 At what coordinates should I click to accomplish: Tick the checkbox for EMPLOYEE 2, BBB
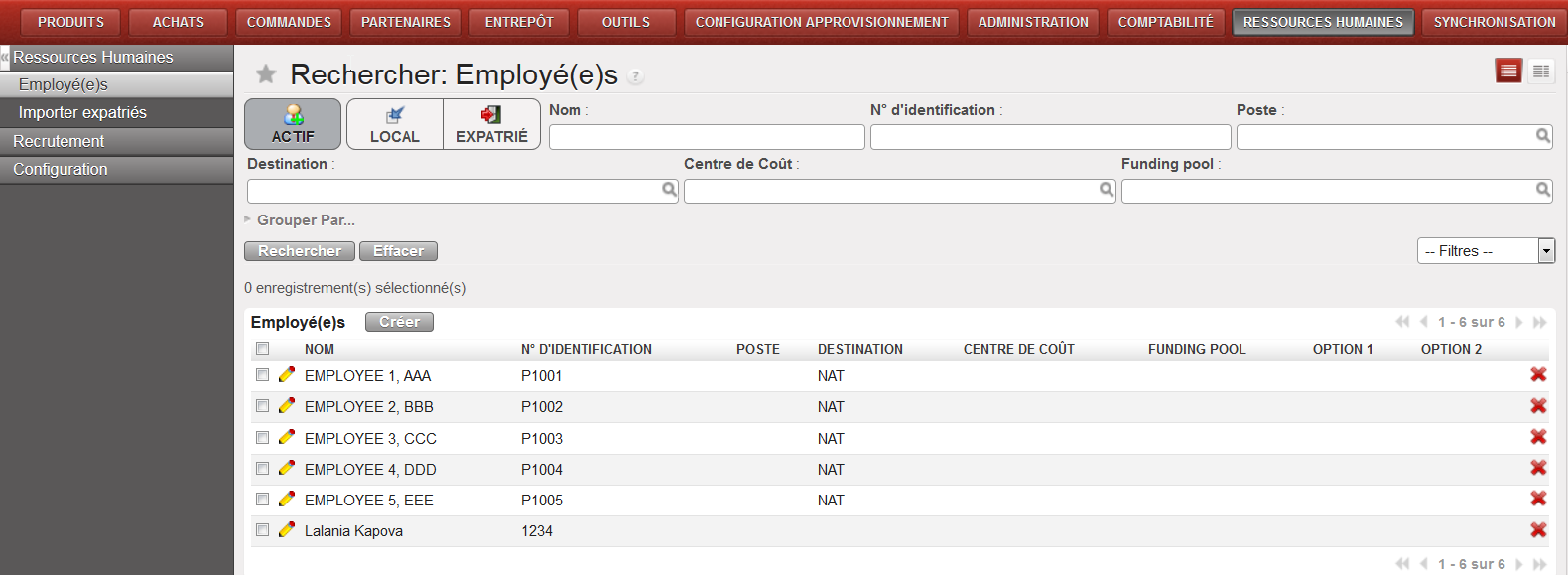pyautogui.click(x=262, y=406)
